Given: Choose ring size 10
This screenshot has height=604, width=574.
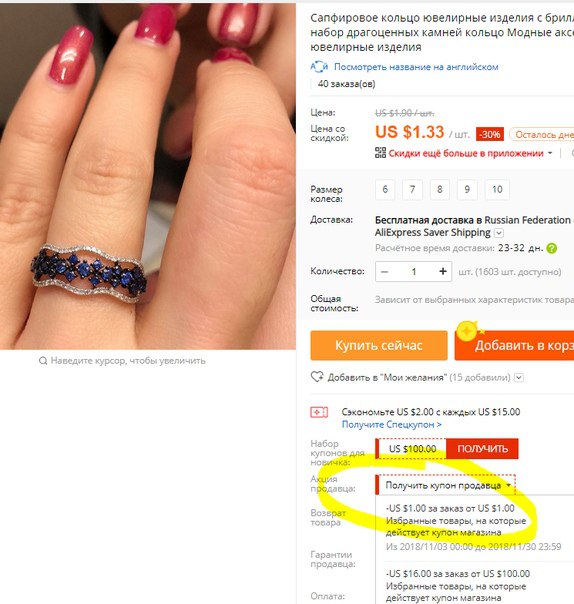Looking at the screenshot, I should point(497,189).
